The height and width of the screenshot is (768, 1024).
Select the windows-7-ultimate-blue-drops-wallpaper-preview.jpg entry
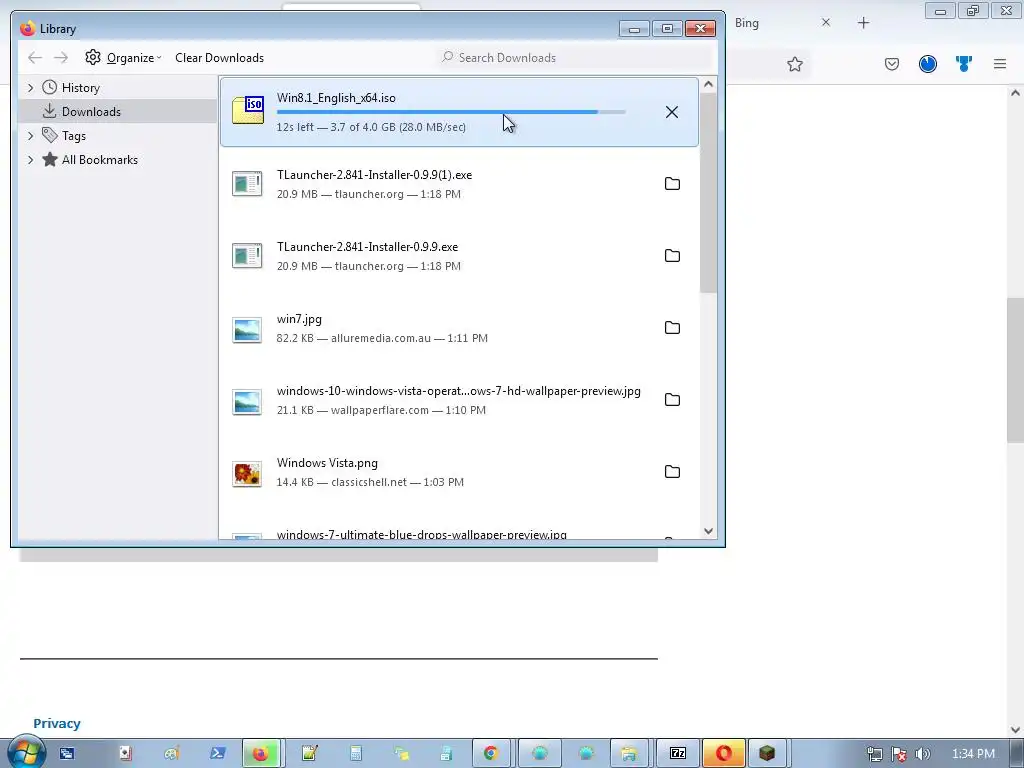[x=422, y=534]
